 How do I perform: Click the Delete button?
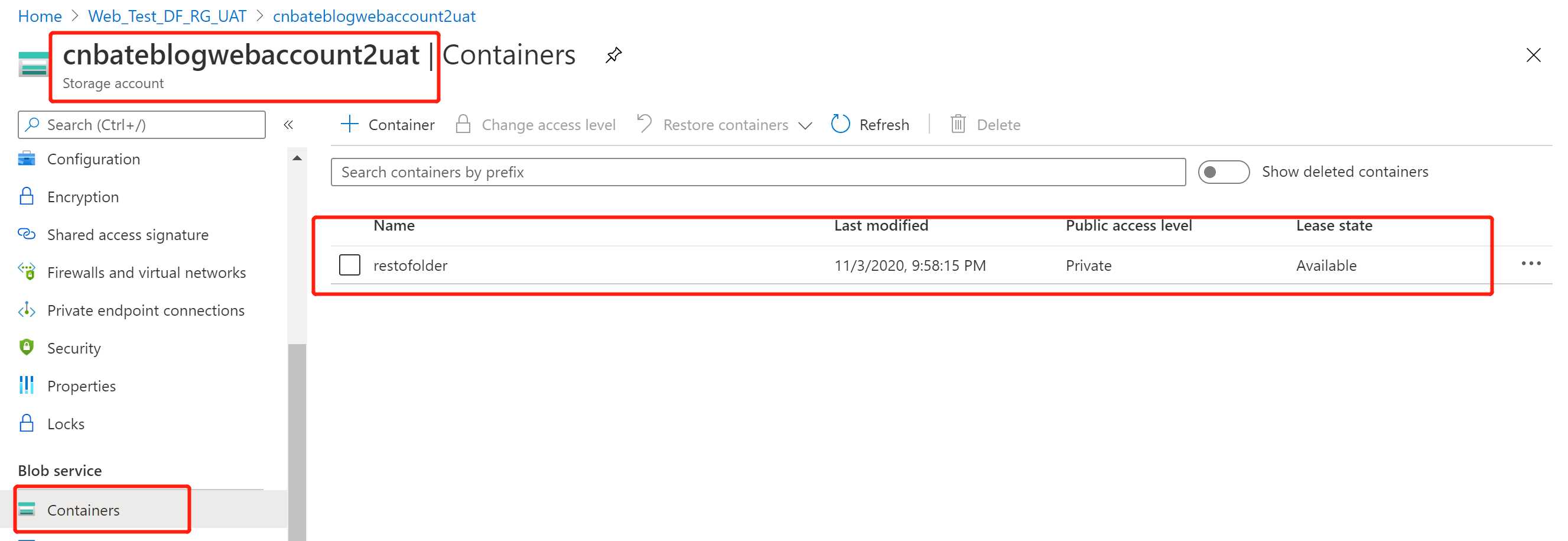click(985, 125)
